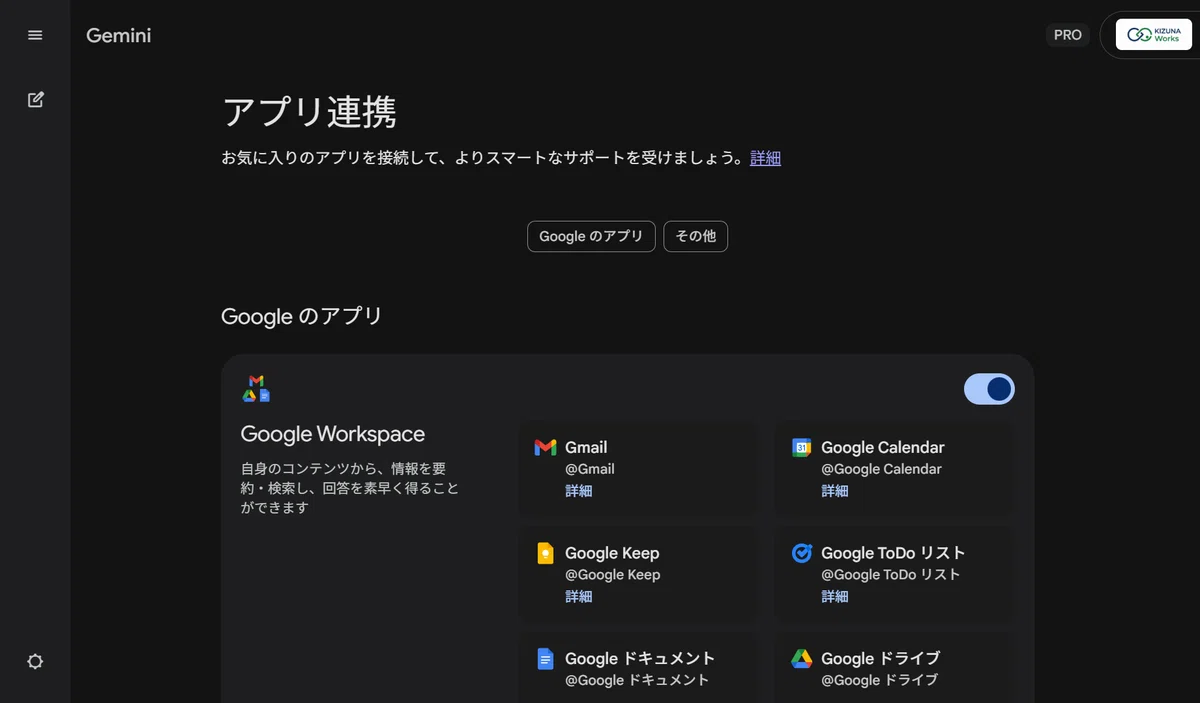
Task: Click the Workspace description paragraph
Action: [x=350, y=487]
